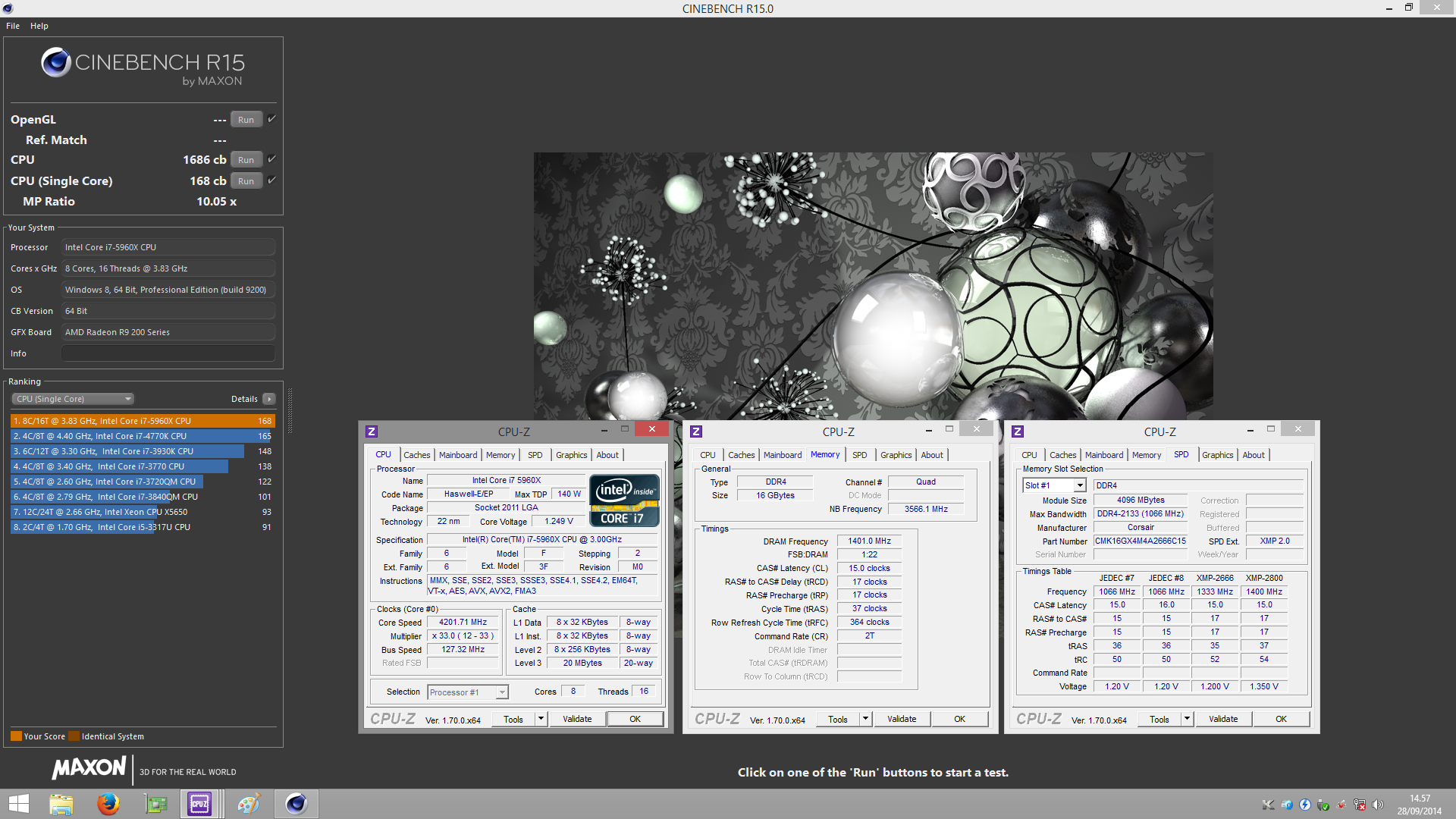Select ranking row i7-5960X score 168
Viewport: 1456px width, 819px height.
tap(143, 421)
